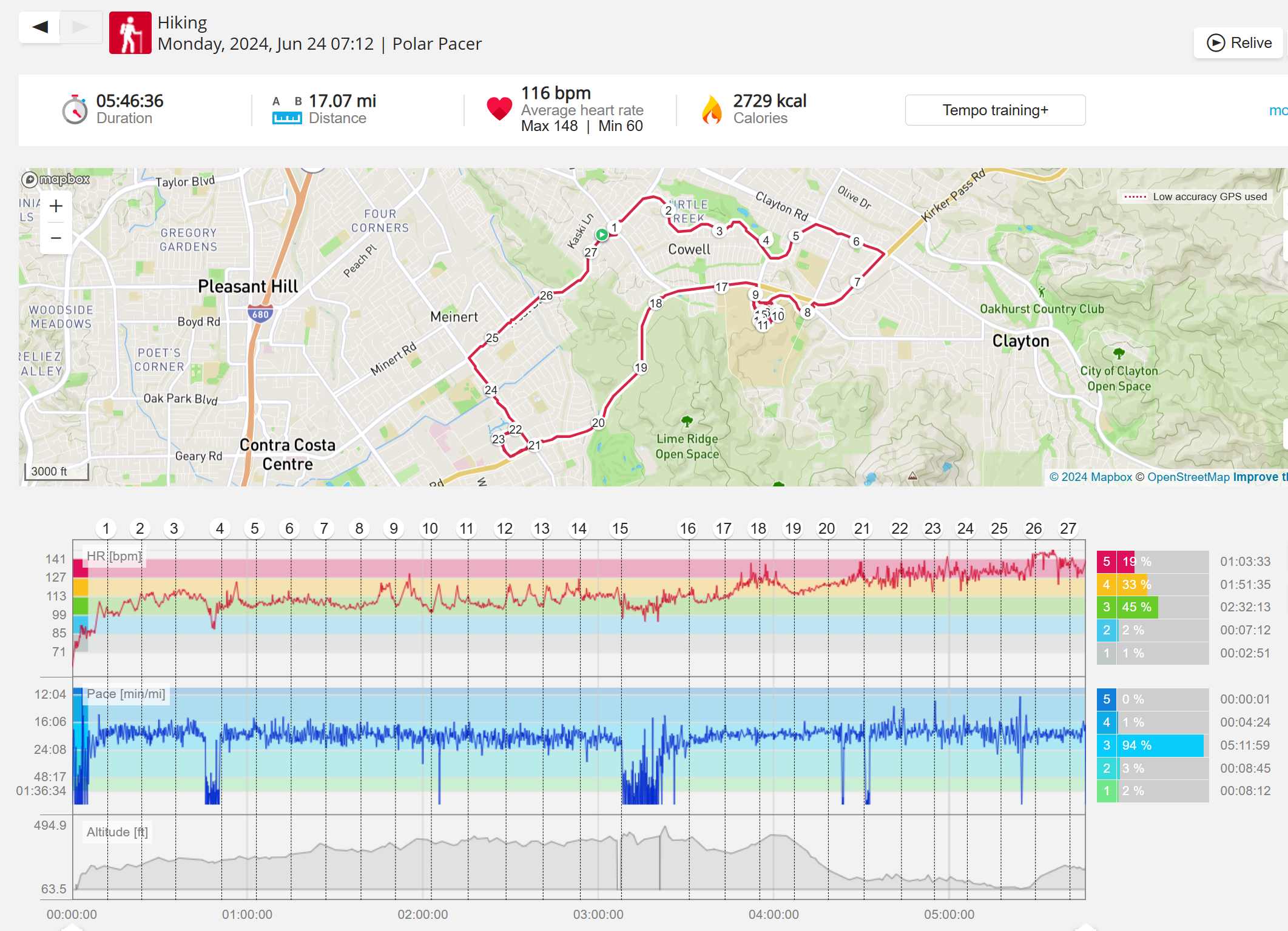Click pace zone 3 cyan bar
This screenshot has width=1288, height=931.
pyautogui.click(x=1161, y=745)
